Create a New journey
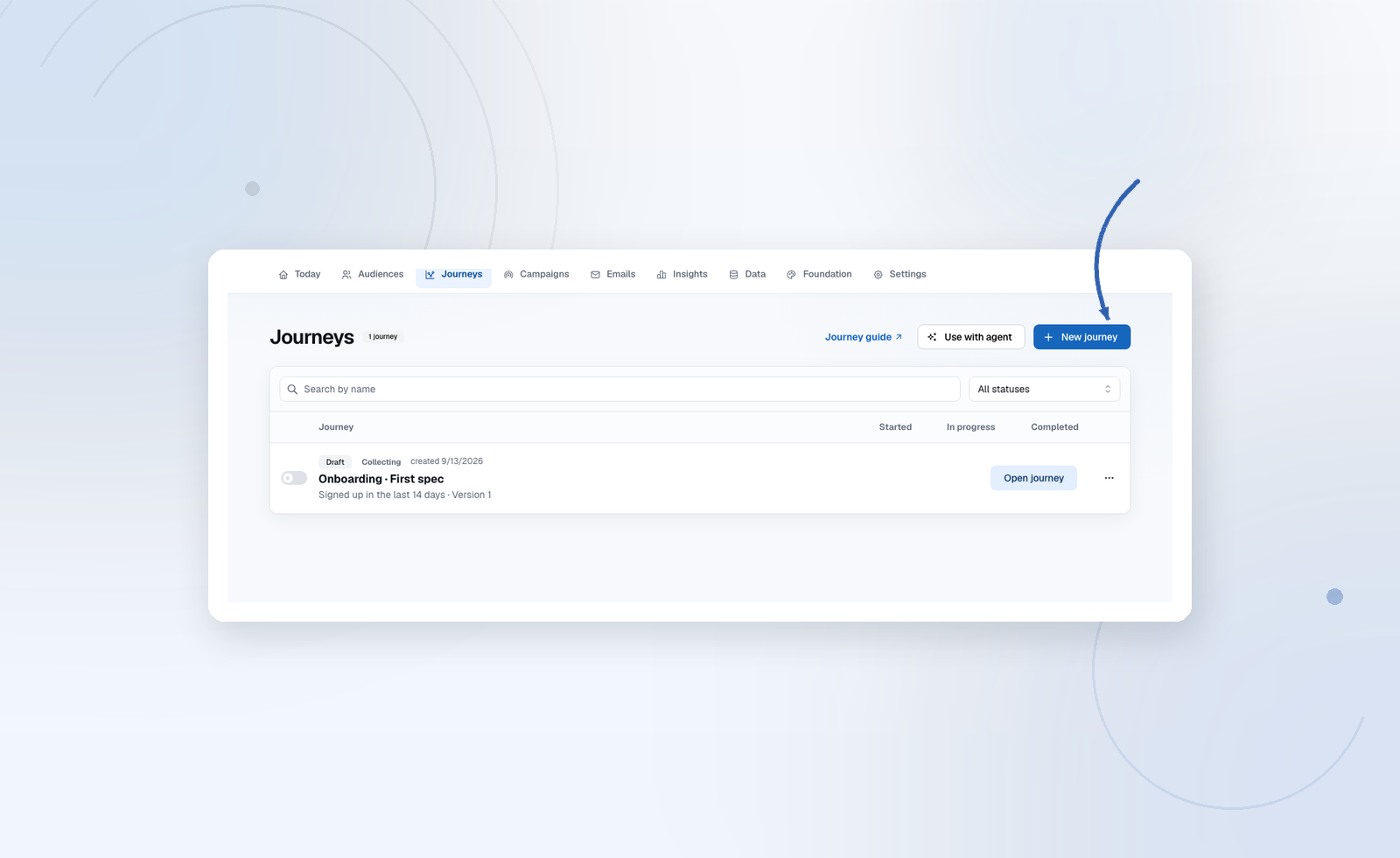Image resolution: width=1400 pixels, height=858 pixels. coord(1081,337)
